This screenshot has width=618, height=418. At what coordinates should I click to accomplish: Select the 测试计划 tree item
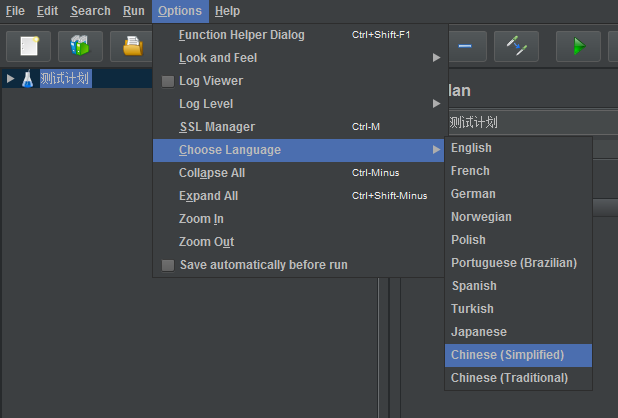(x=65, y=78)
